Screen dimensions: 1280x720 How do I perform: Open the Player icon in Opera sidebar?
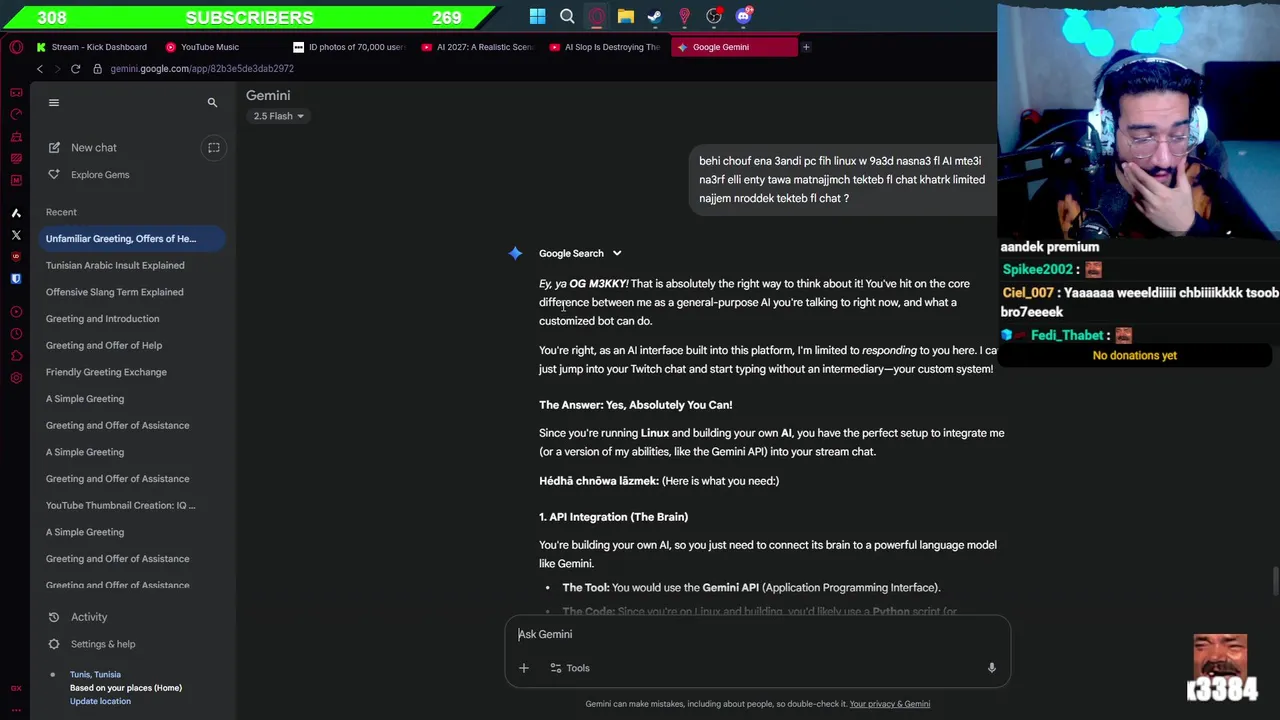click(16, 312)
